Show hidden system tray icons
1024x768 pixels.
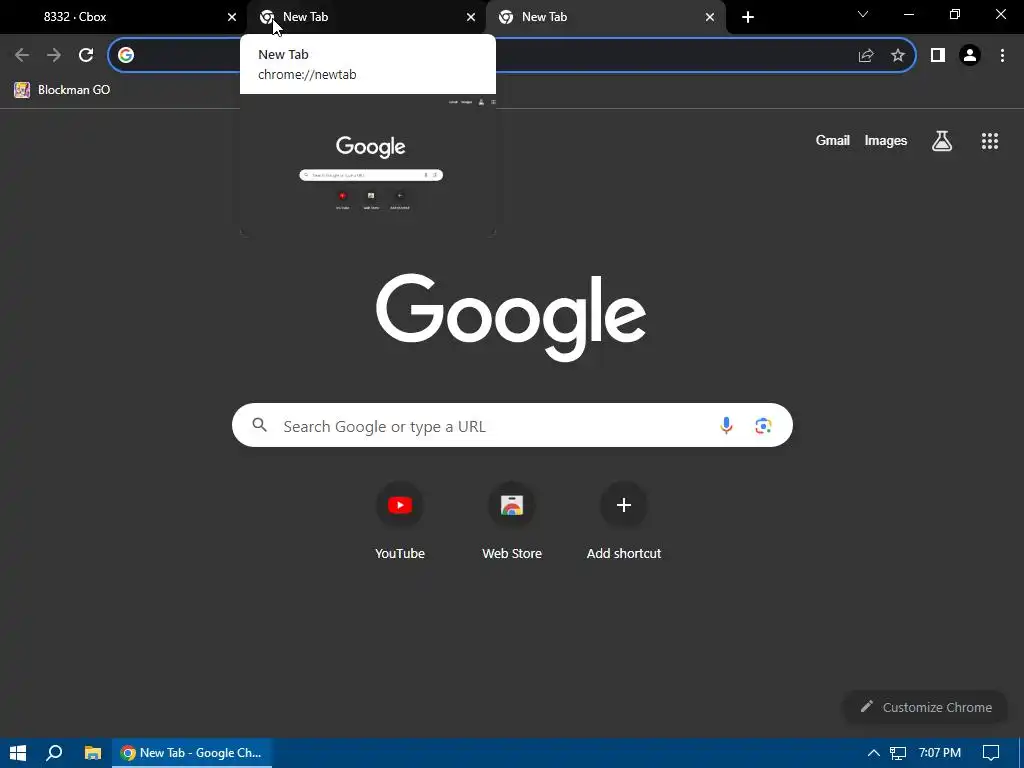click(873, 753)
